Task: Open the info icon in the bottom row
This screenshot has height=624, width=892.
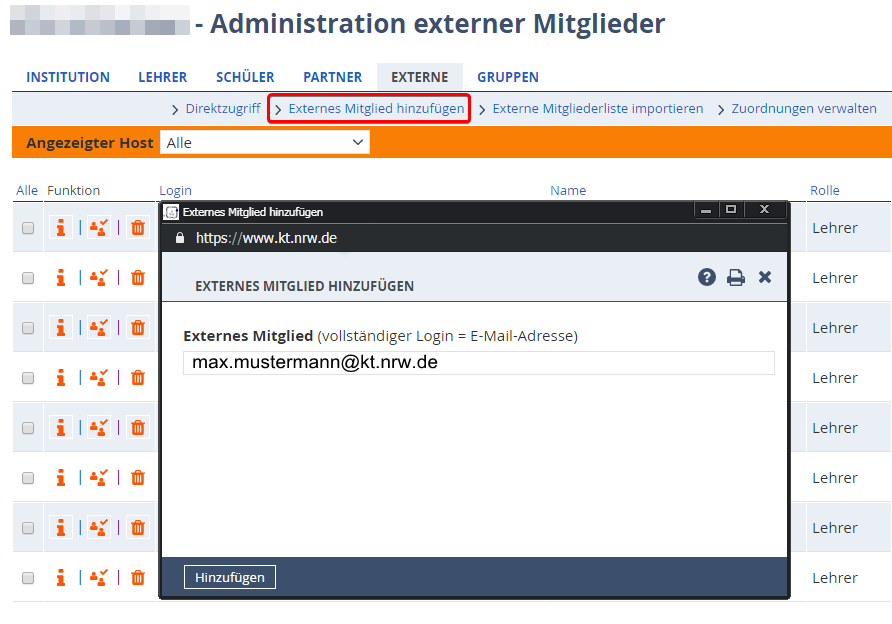Action: pos(61,577)
